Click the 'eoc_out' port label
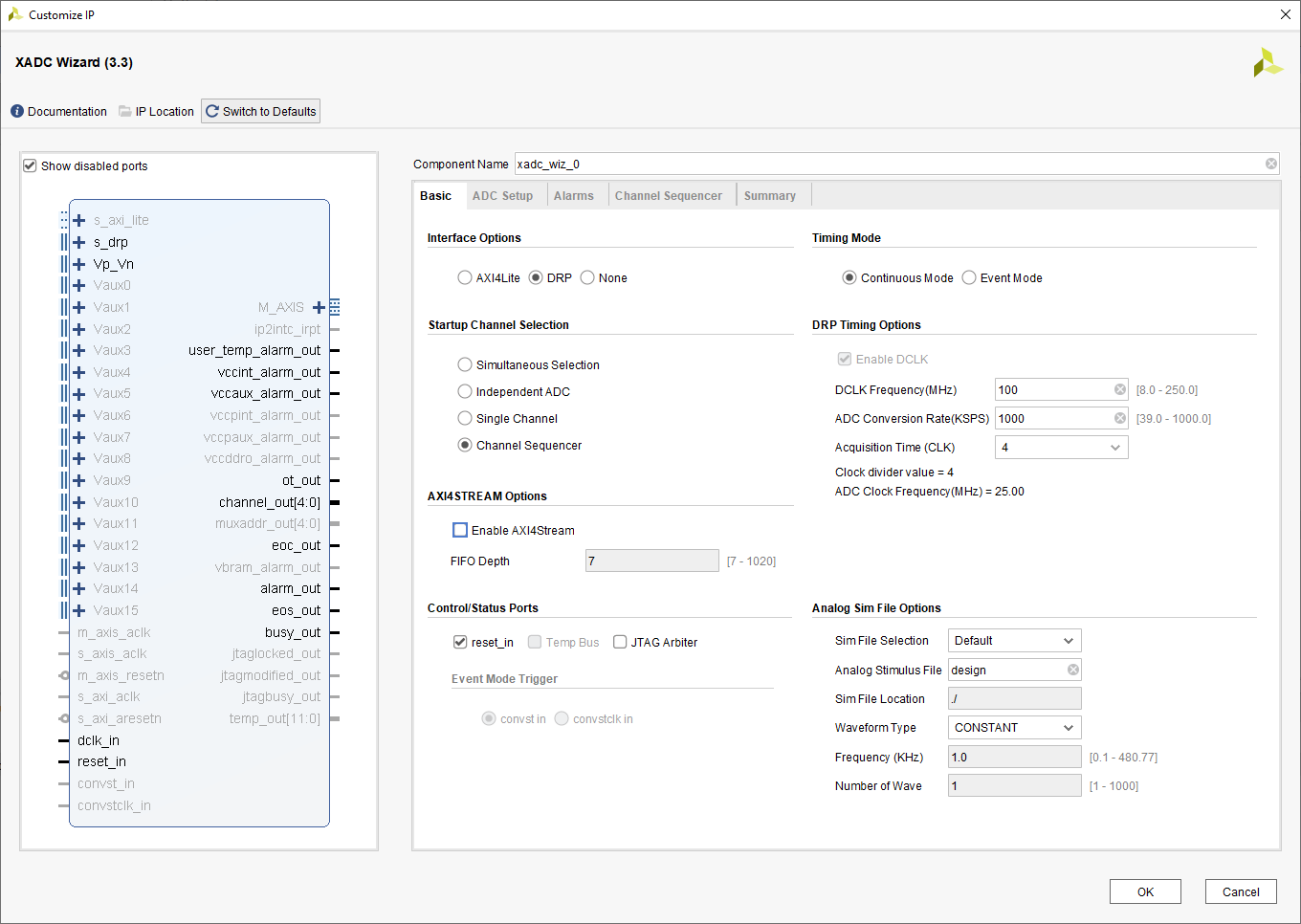This screenshot has width=1301, height=924. click(x=297, y=545)
